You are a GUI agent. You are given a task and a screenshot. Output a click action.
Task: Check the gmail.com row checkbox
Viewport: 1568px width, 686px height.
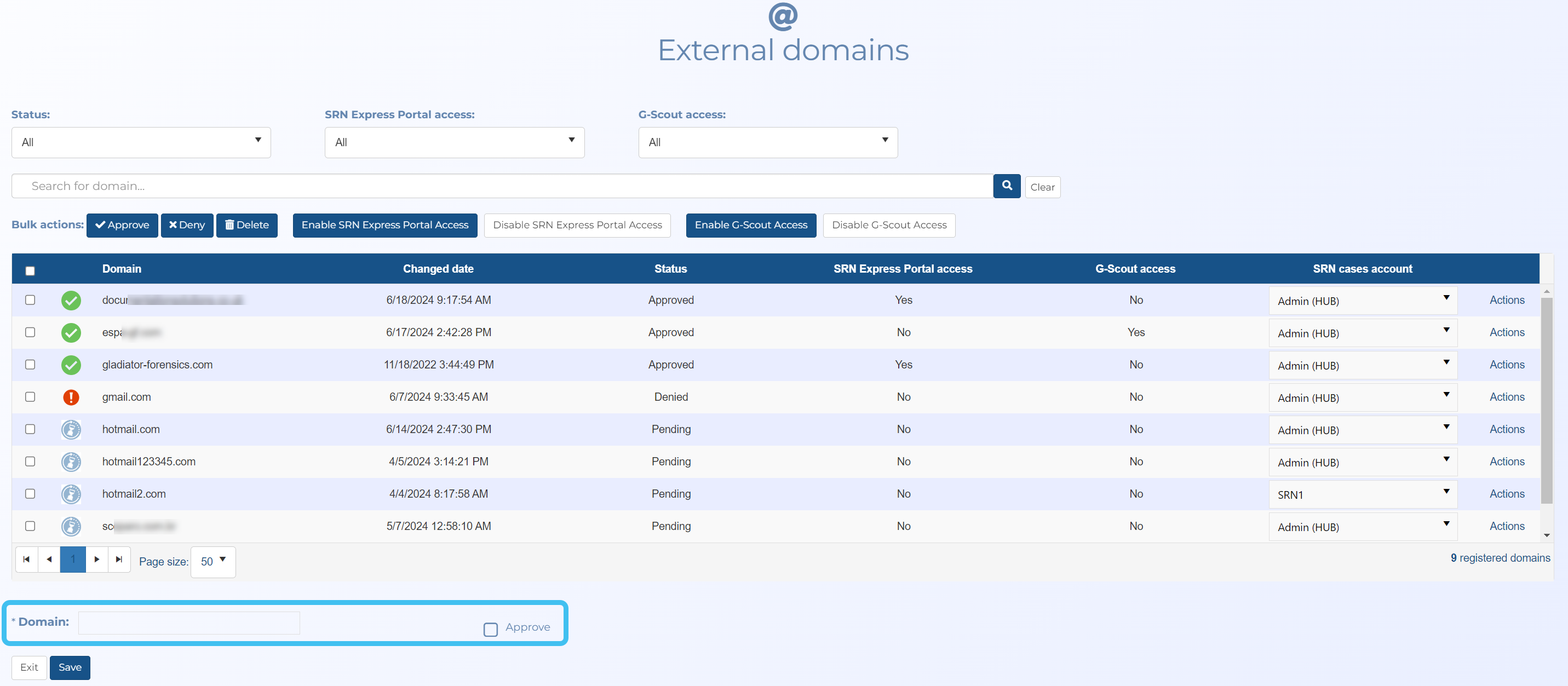(30, 396)
